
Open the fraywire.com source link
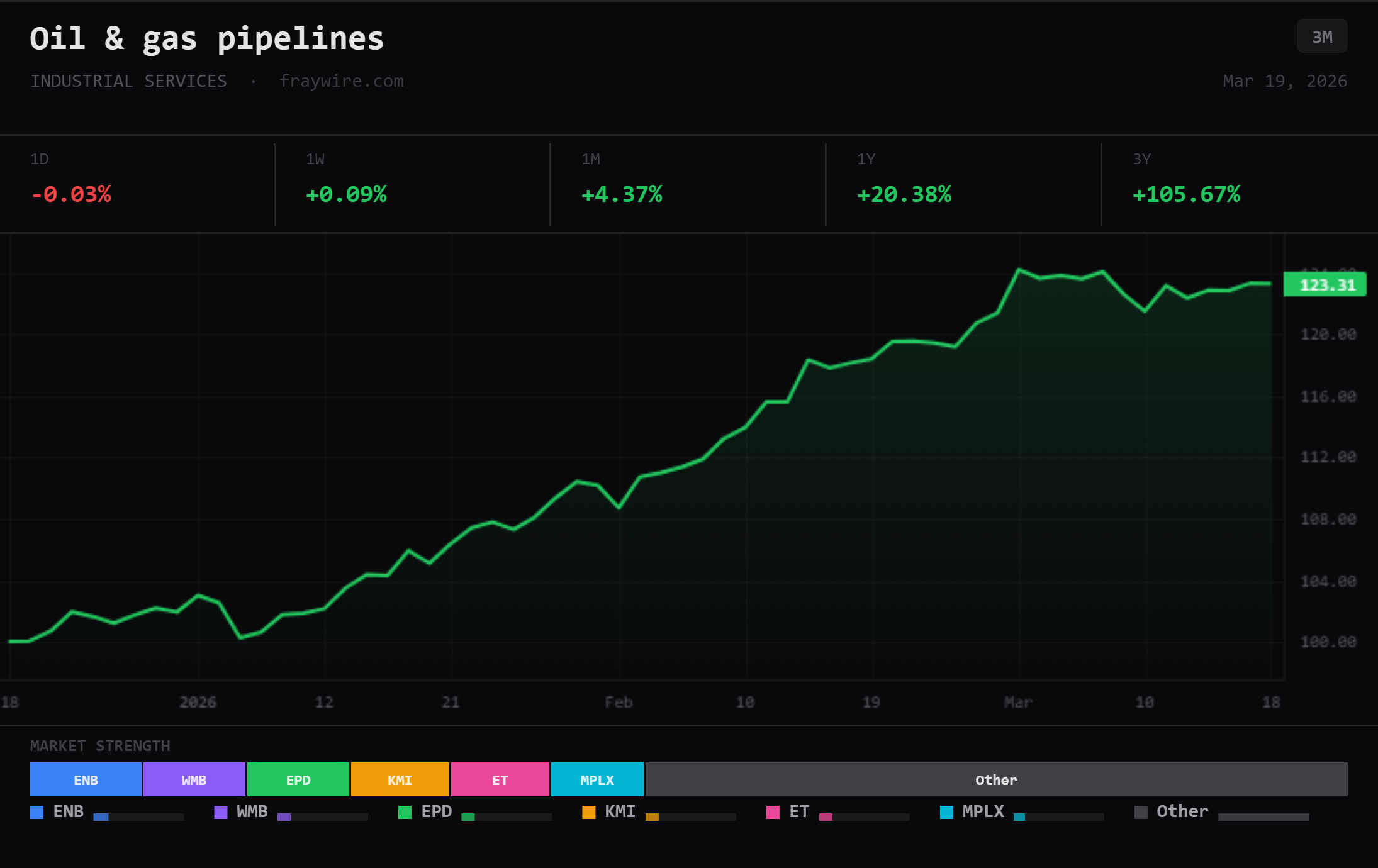[342, 81]
